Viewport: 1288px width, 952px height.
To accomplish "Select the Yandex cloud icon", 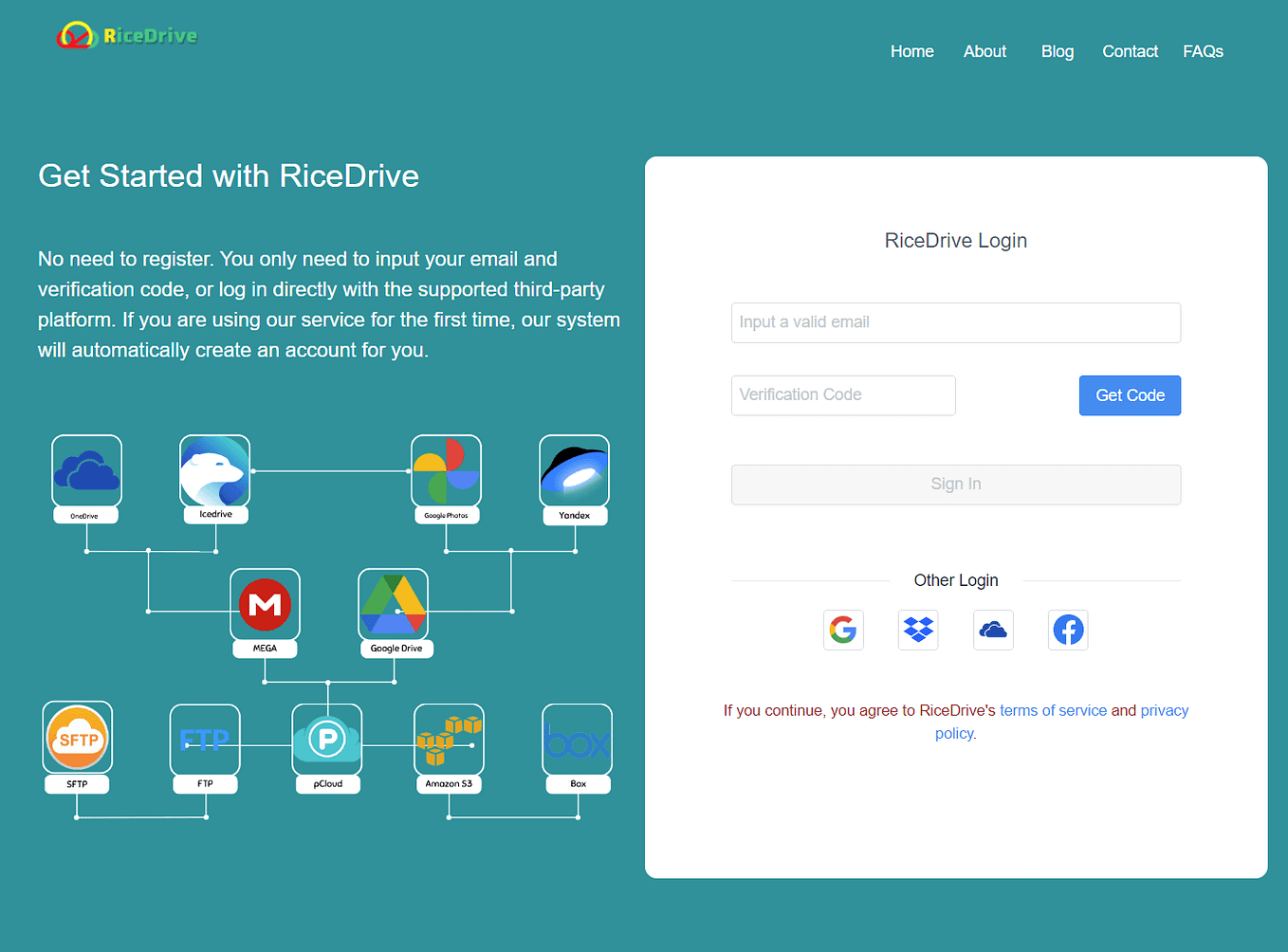I will tap(574, 471).
